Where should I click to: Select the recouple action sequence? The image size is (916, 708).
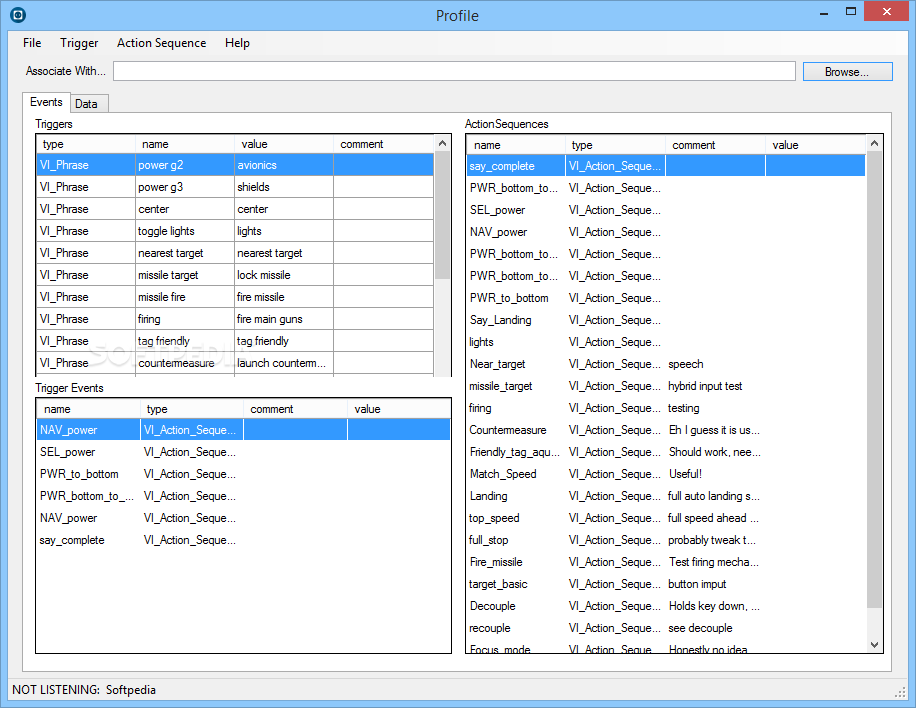pos(666,628)
